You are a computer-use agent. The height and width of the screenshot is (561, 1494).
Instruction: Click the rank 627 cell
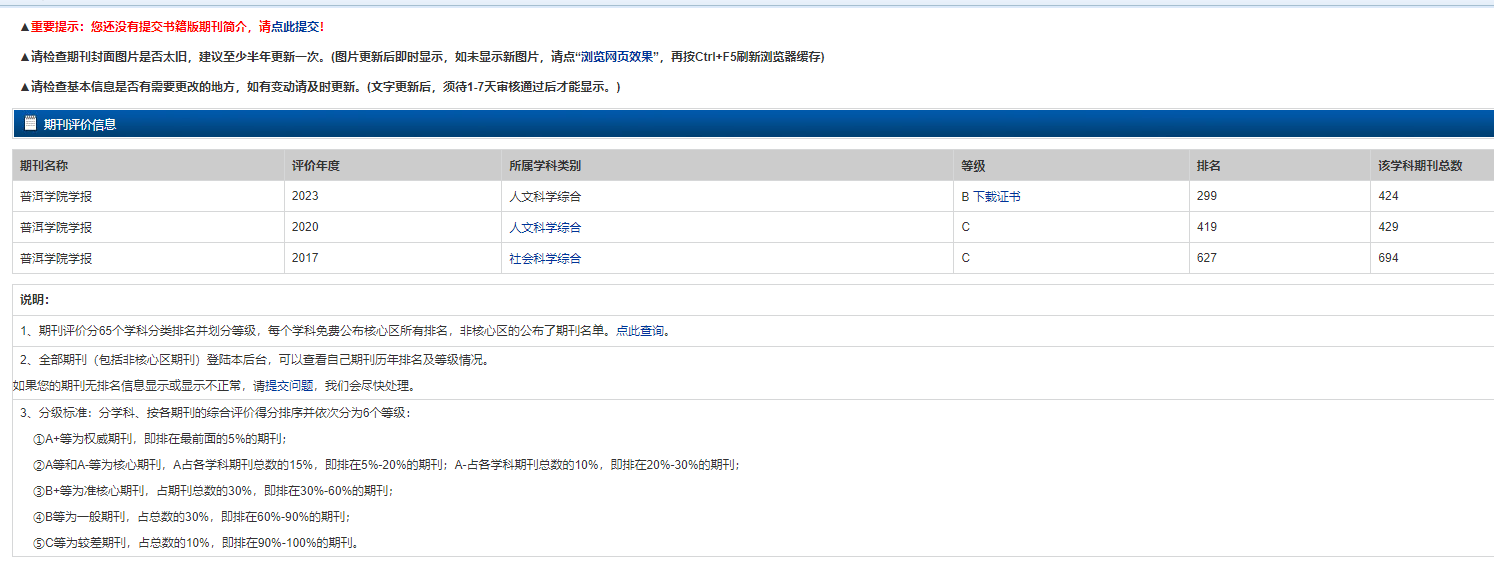[1206, 259]
